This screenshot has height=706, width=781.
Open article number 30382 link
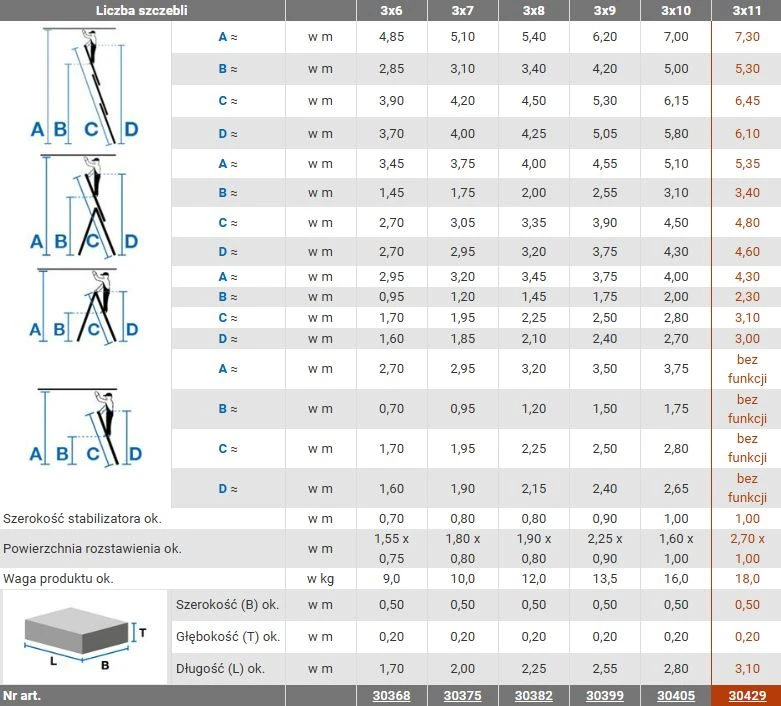pyautogui.click(x=533, y=696)
